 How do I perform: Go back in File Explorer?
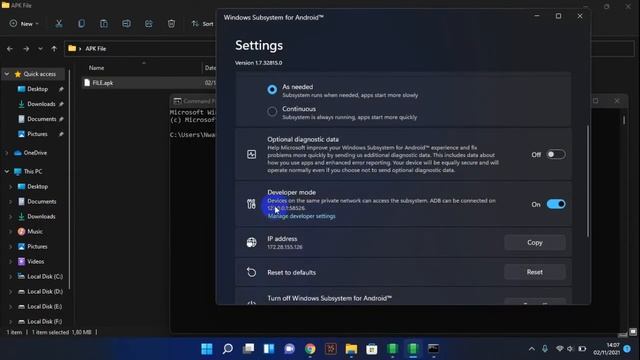[10, 49]
